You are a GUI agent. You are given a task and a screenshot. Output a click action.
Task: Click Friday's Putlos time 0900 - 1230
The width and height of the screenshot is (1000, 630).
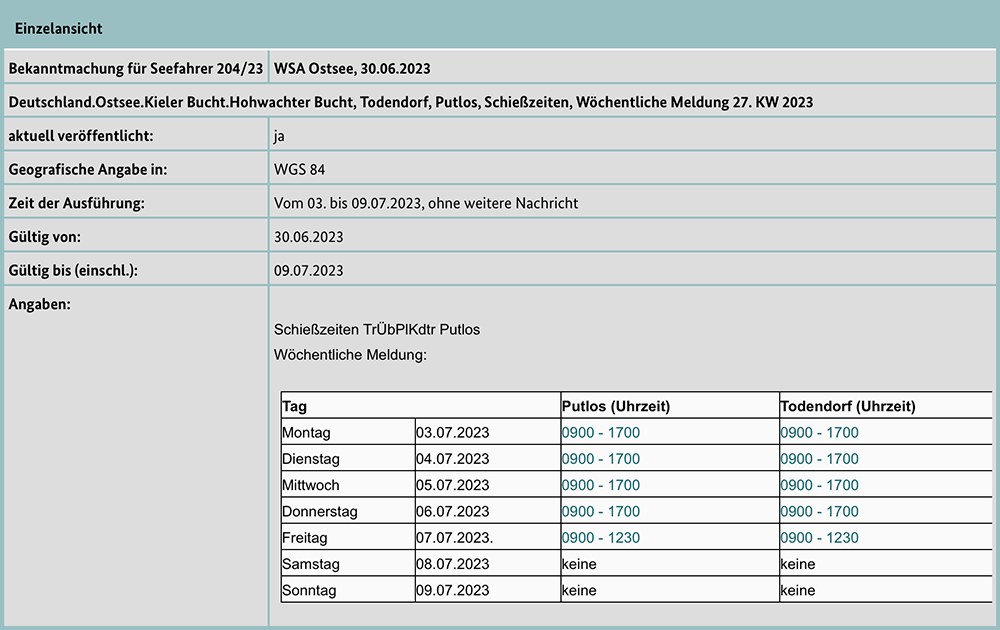coord(600,537)
